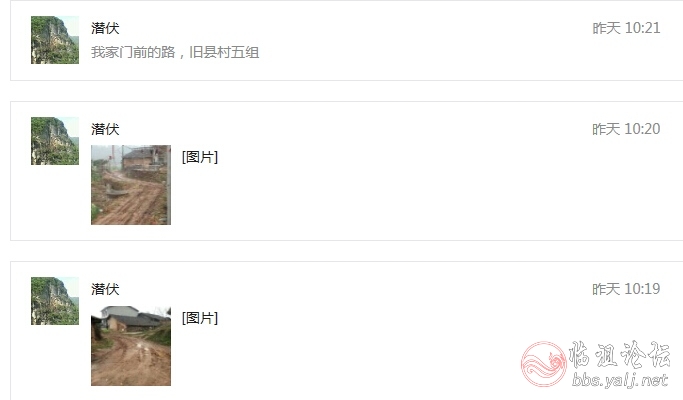The image size is (683, 400).
Task: View the farmhouse road photo sent at 10:19
Action: point(131,346)
